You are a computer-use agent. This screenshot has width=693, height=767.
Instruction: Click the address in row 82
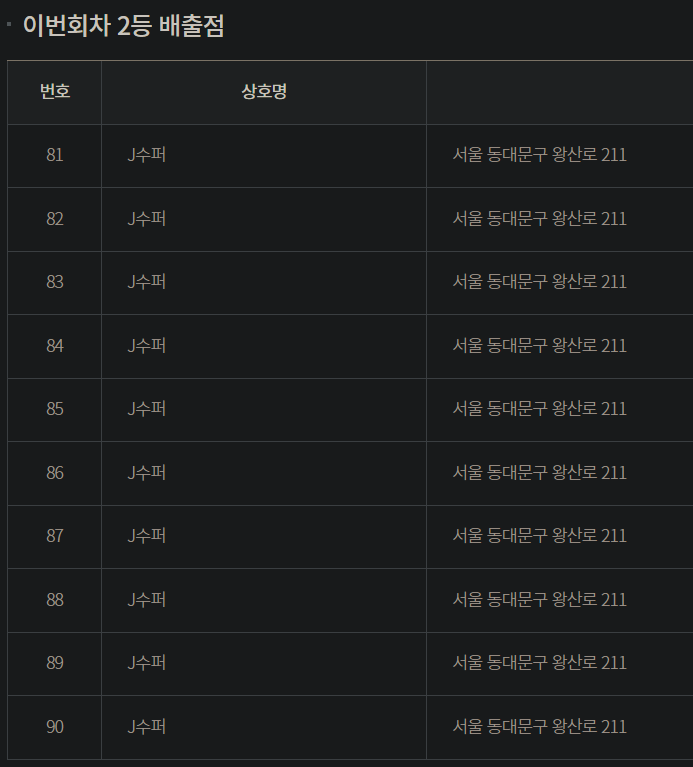(539, 219)
